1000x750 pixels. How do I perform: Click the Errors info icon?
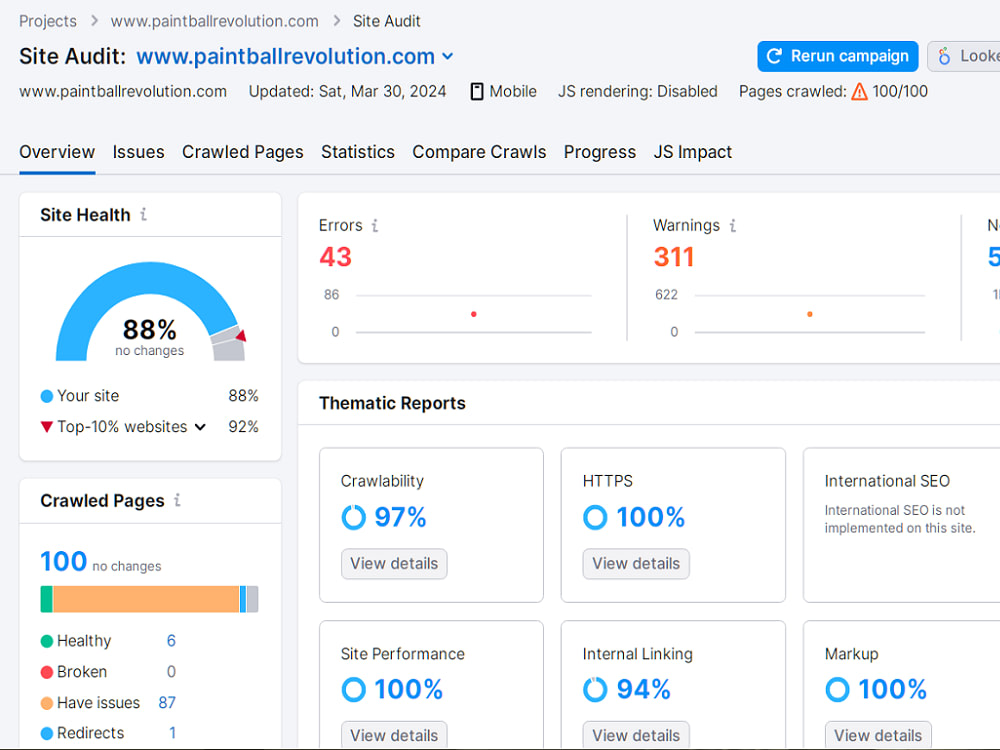[x=375, y=226]
